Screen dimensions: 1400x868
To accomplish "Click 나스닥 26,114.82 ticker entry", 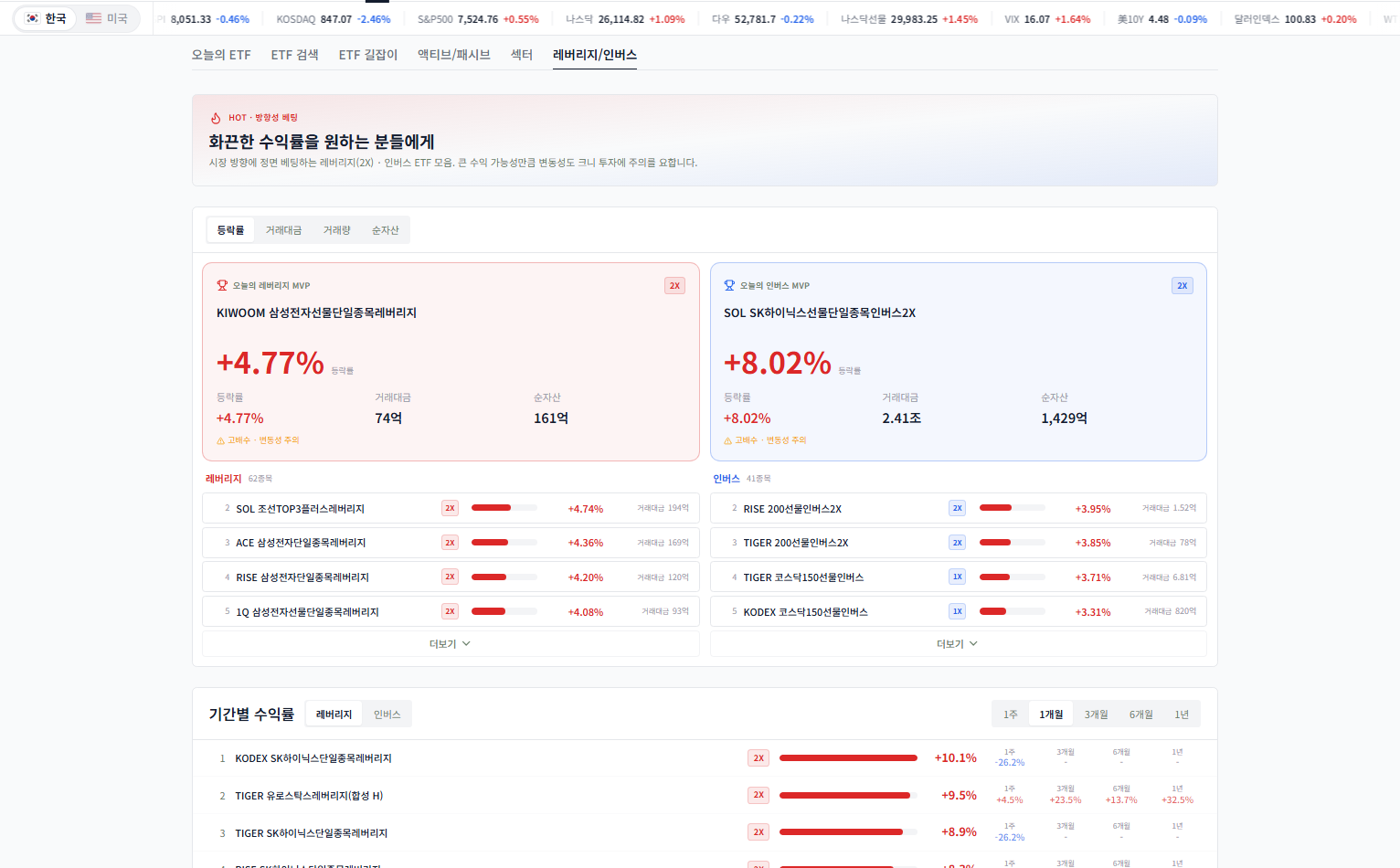I will (x=625, y=19).
